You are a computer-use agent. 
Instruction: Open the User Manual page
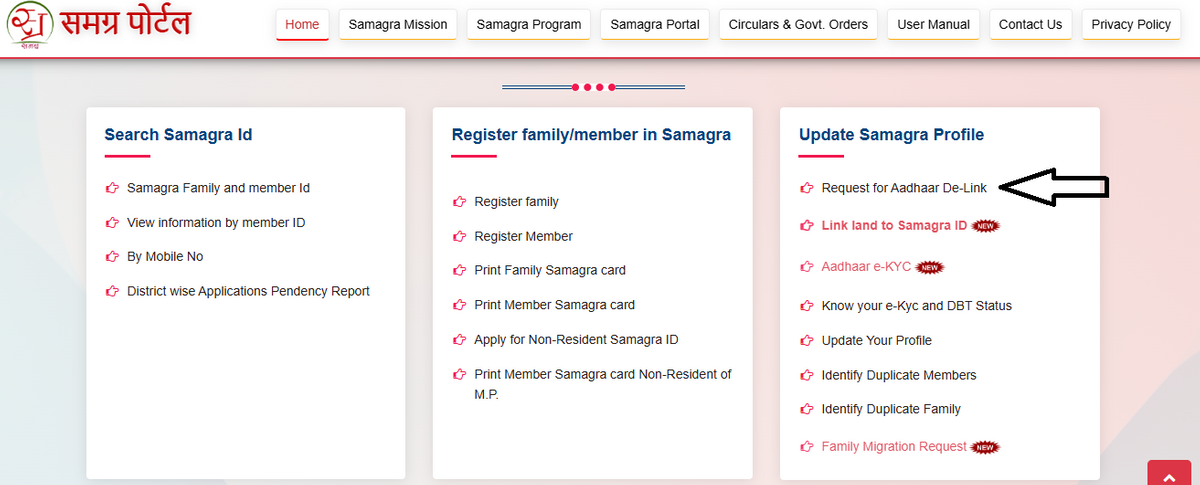point(932,24)
